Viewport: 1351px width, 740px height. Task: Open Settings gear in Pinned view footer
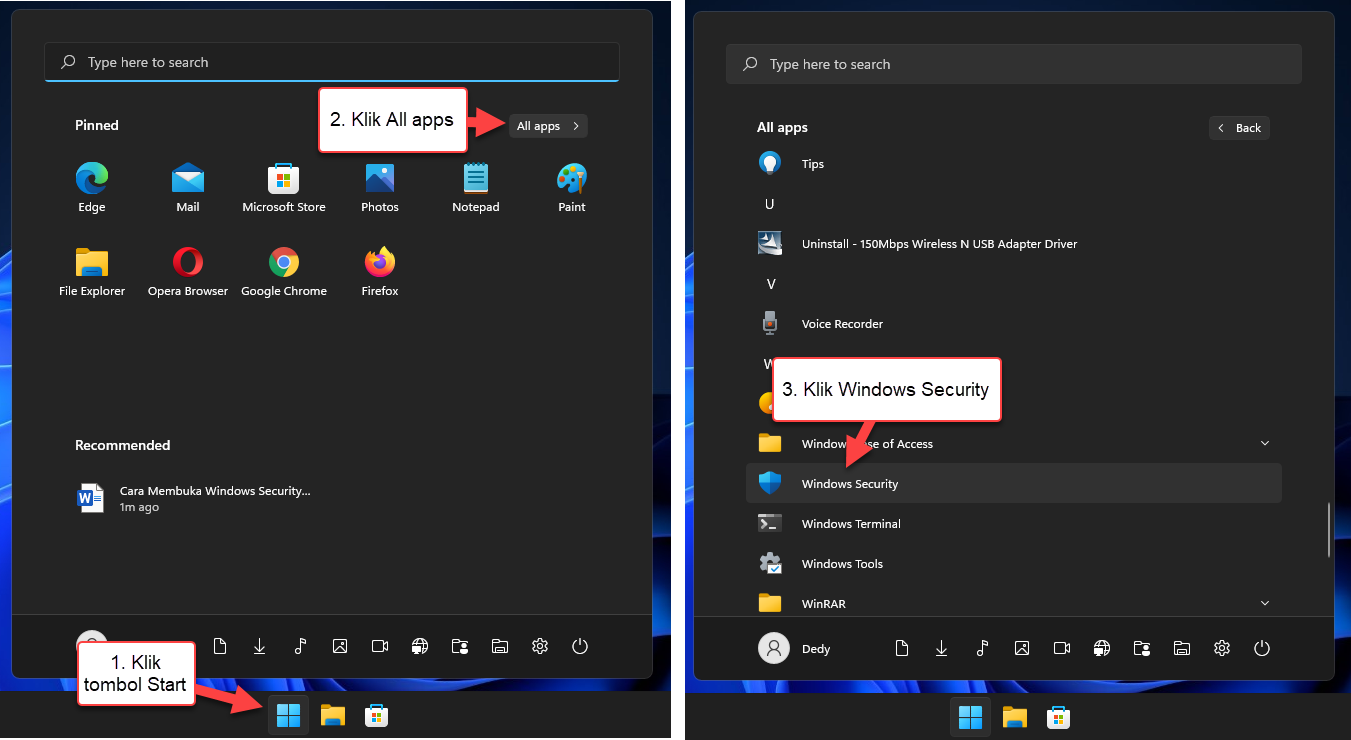coord(540,646)
